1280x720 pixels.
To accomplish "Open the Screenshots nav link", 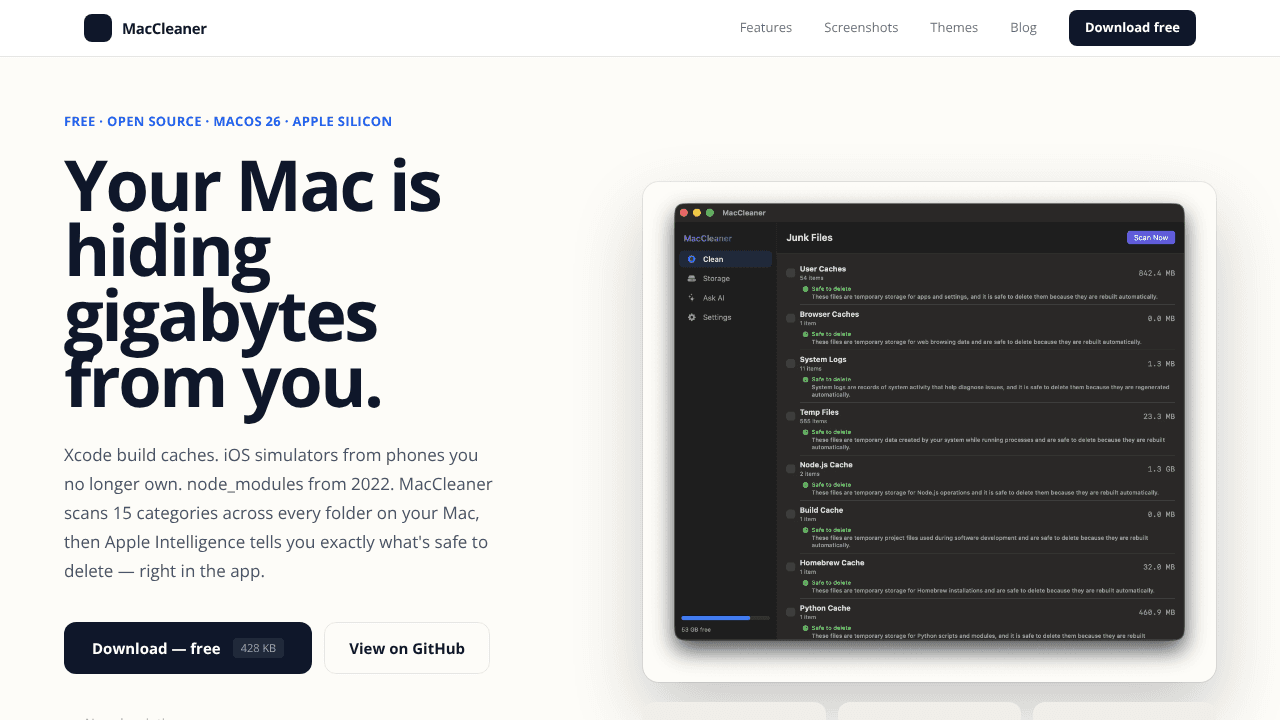I will click(x=861, y=28).
